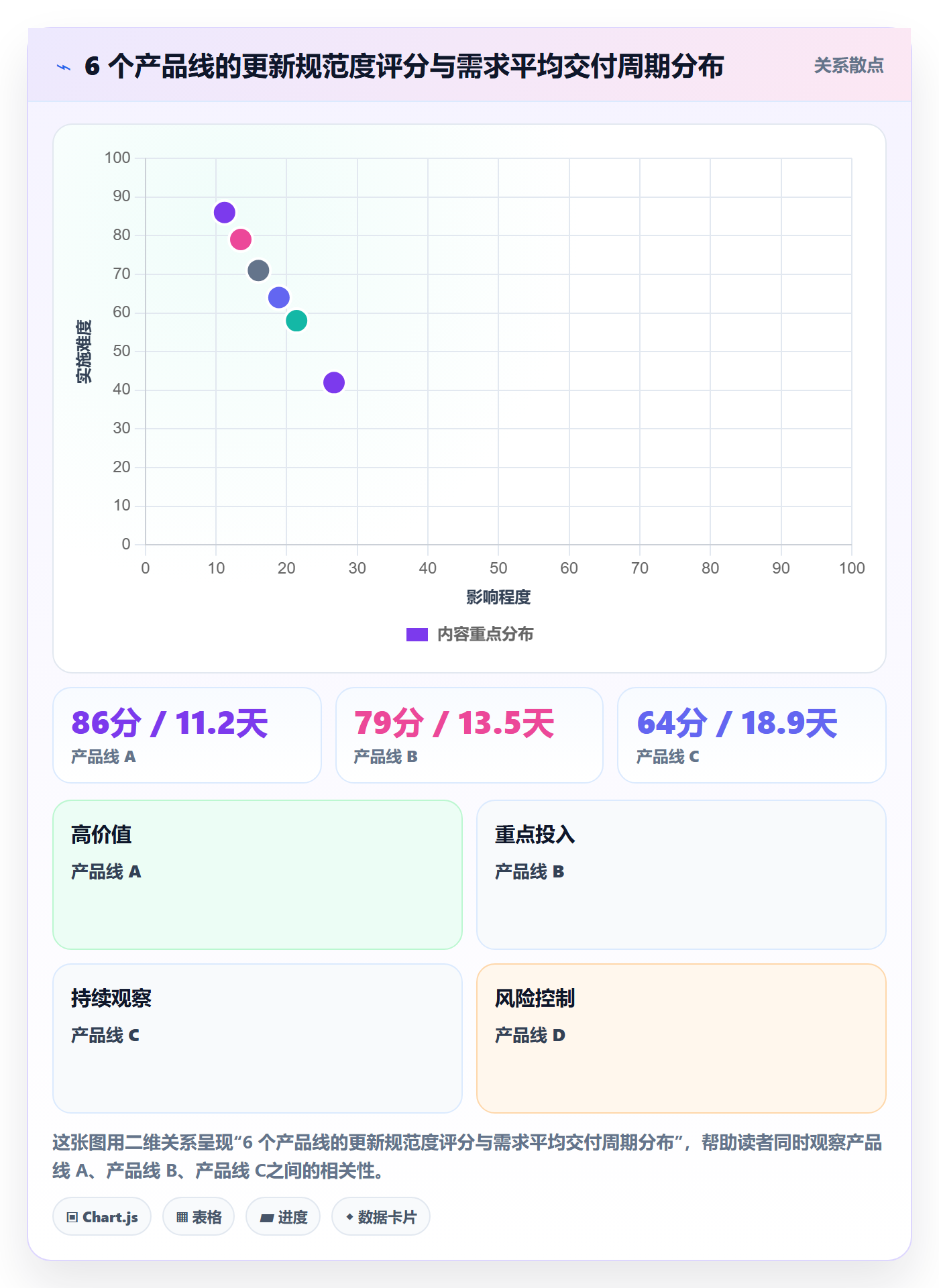This screenshot has width=939, height=1288.
Task: Click the lightning bolt icon beside title
Action: (64, 67)
